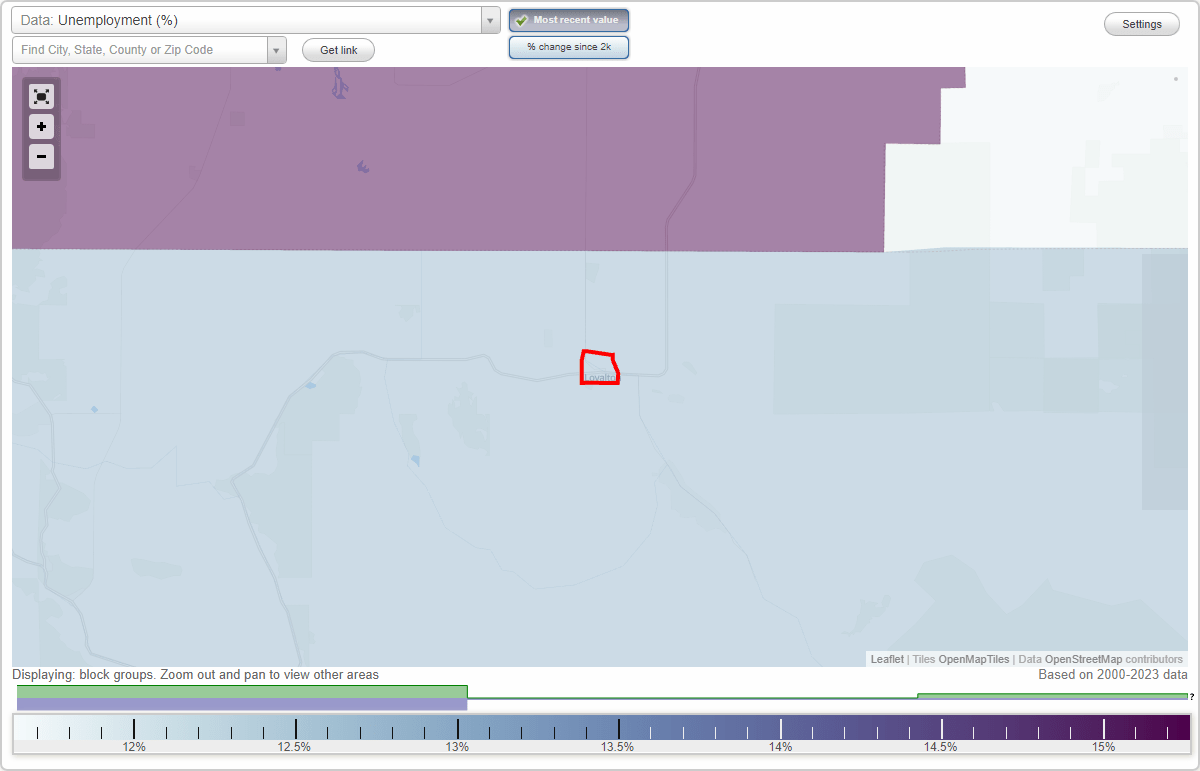
Task: Expand the Data selector dropdown arrow
Action: pos(489,19)
